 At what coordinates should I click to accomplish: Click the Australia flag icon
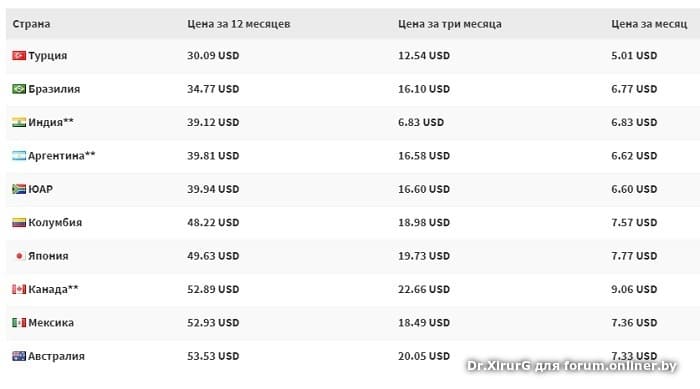pyautogui.click(x=19, y=356)
